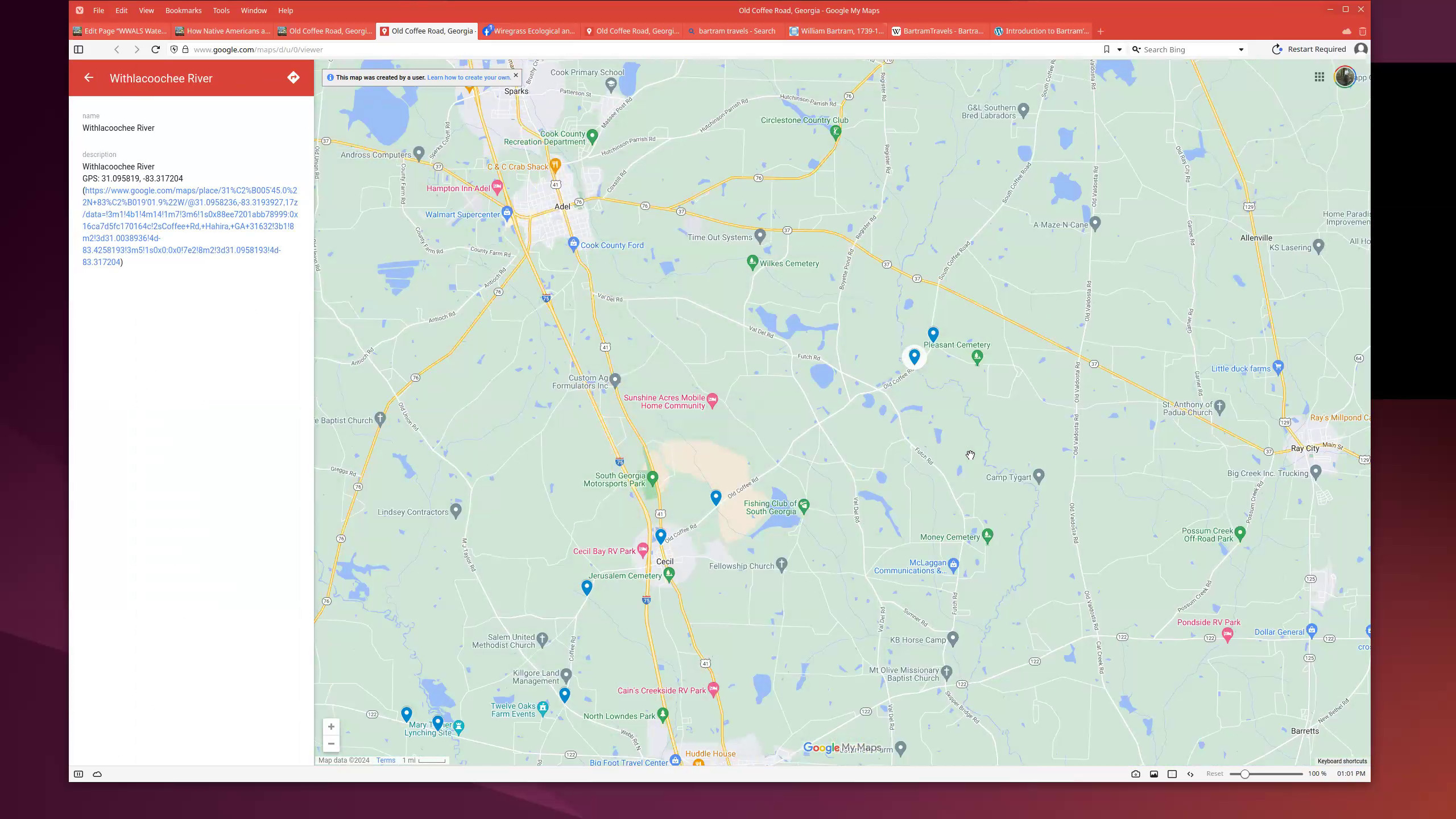Click Keyboard shortcuts on the map

pyautogui.click(x=1342, y=761)
